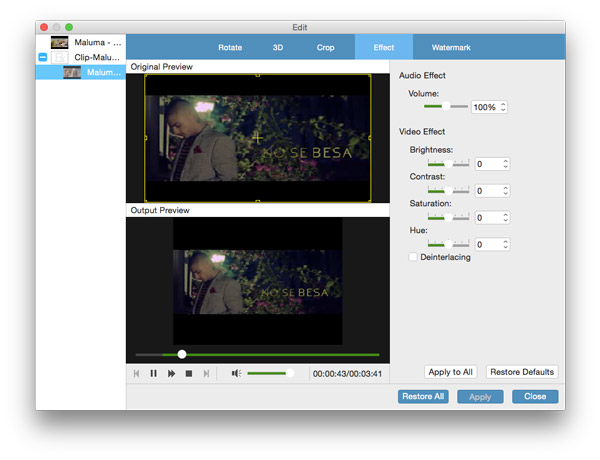Adjust the Saturation slider
600x460 pixels.
coord(448,217)
